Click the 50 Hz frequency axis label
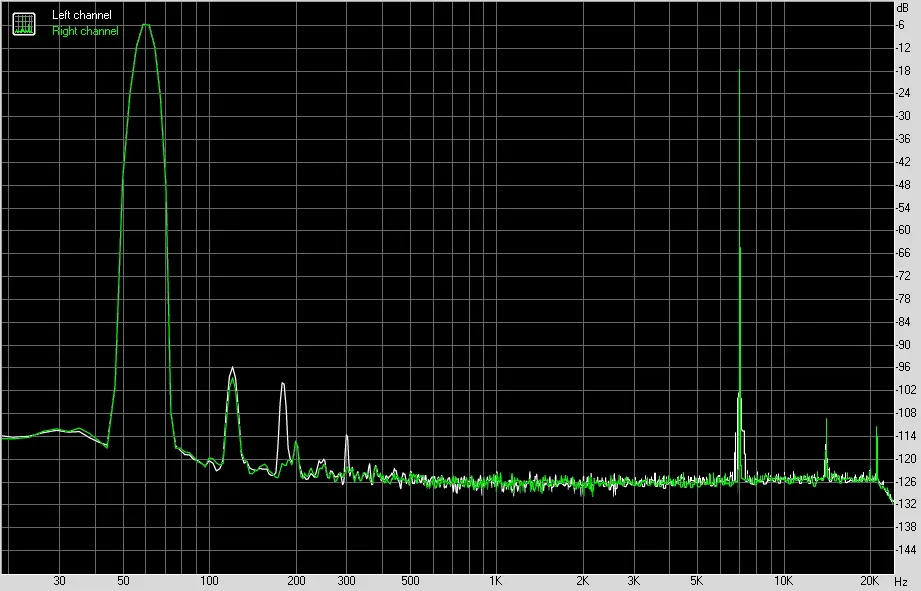This screenshot has width=921, height=591. click(x=123, y=581)
